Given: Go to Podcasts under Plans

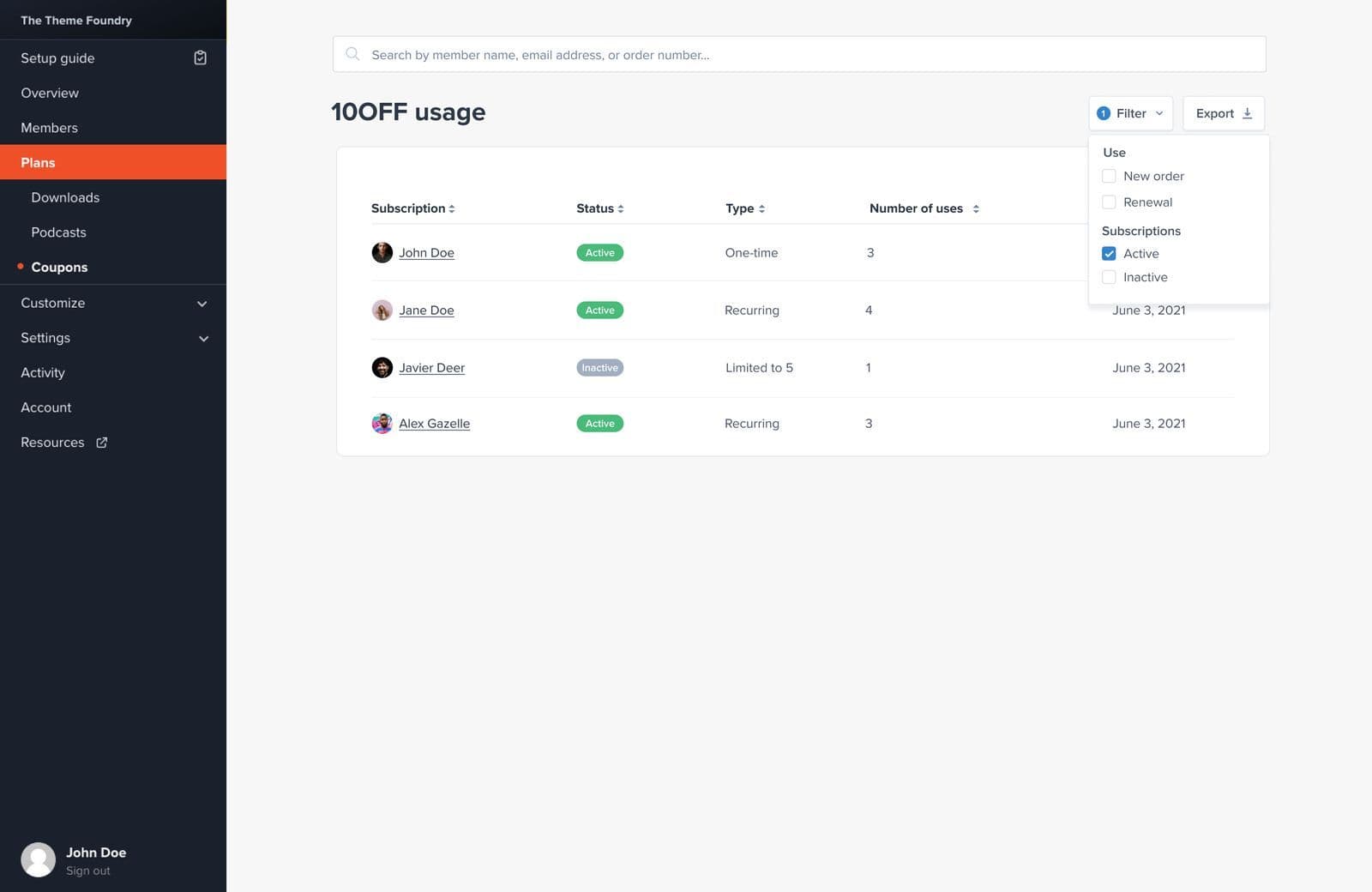Looking at the screenshot, I should click(58, 232).
